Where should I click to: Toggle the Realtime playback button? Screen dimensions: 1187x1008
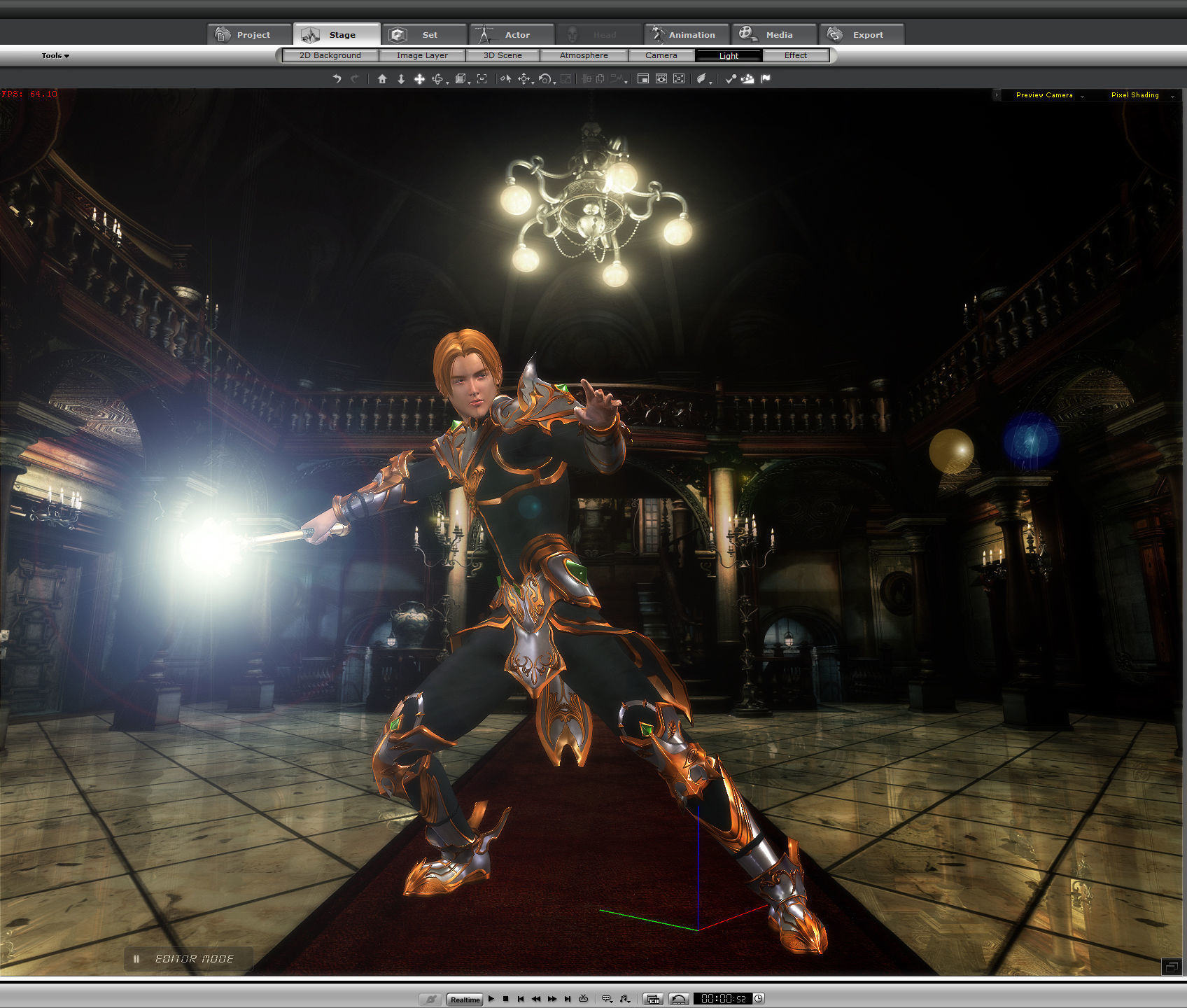(465, 1000)
